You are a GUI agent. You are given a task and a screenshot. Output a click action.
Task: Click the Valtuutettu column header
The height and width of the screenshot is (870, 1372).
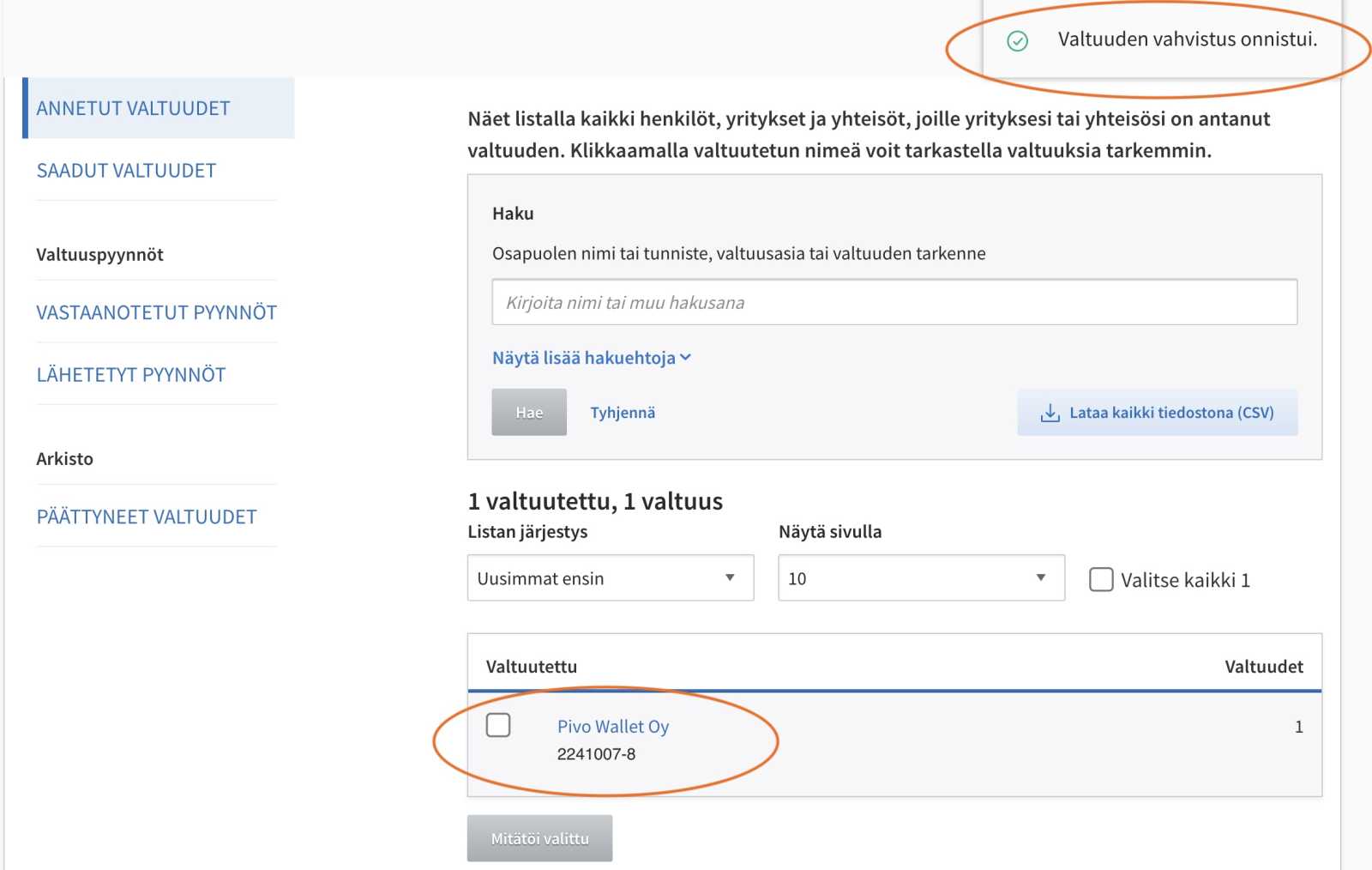tap(532, 667)
